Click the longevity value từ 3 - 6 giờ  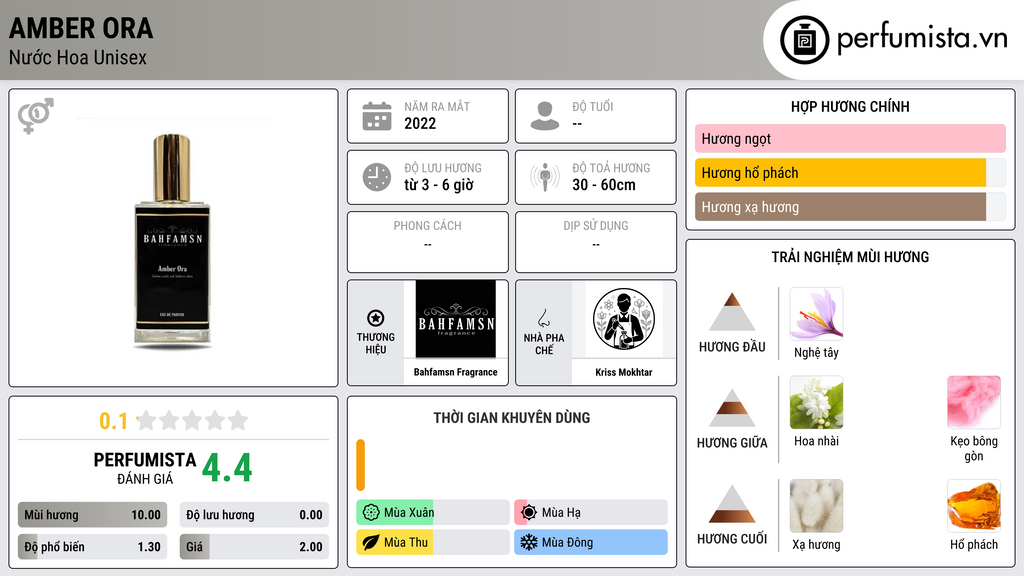[x=439, y=185]
